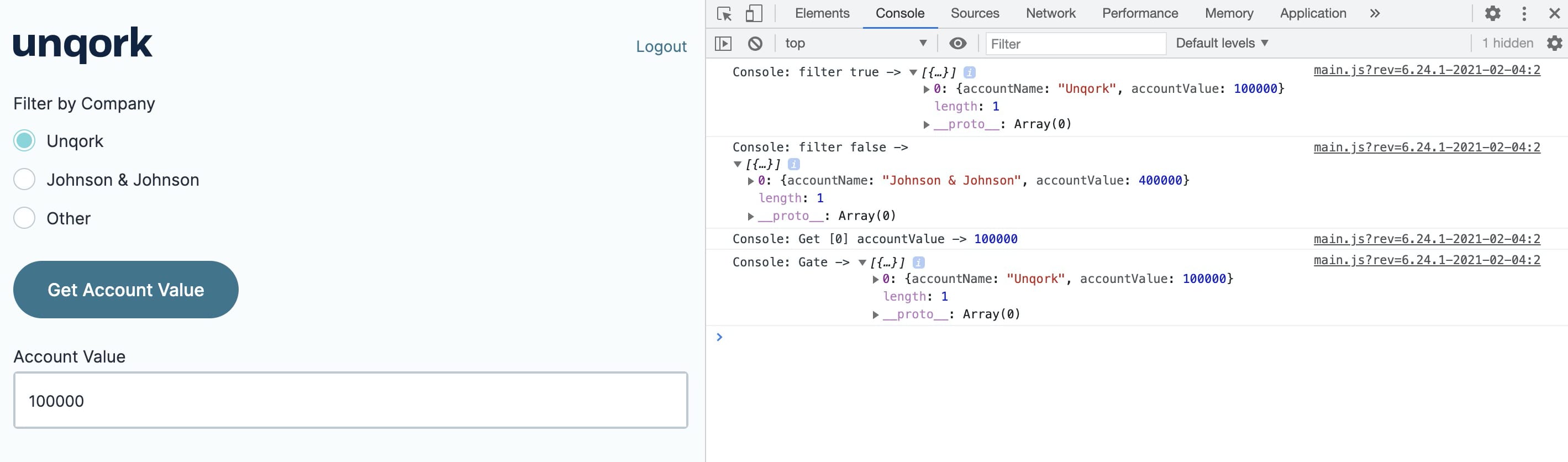The height and width of the screenshot is (462, 1568).
Task: Click length: 1 under filter true array
Action: (967, 107)
